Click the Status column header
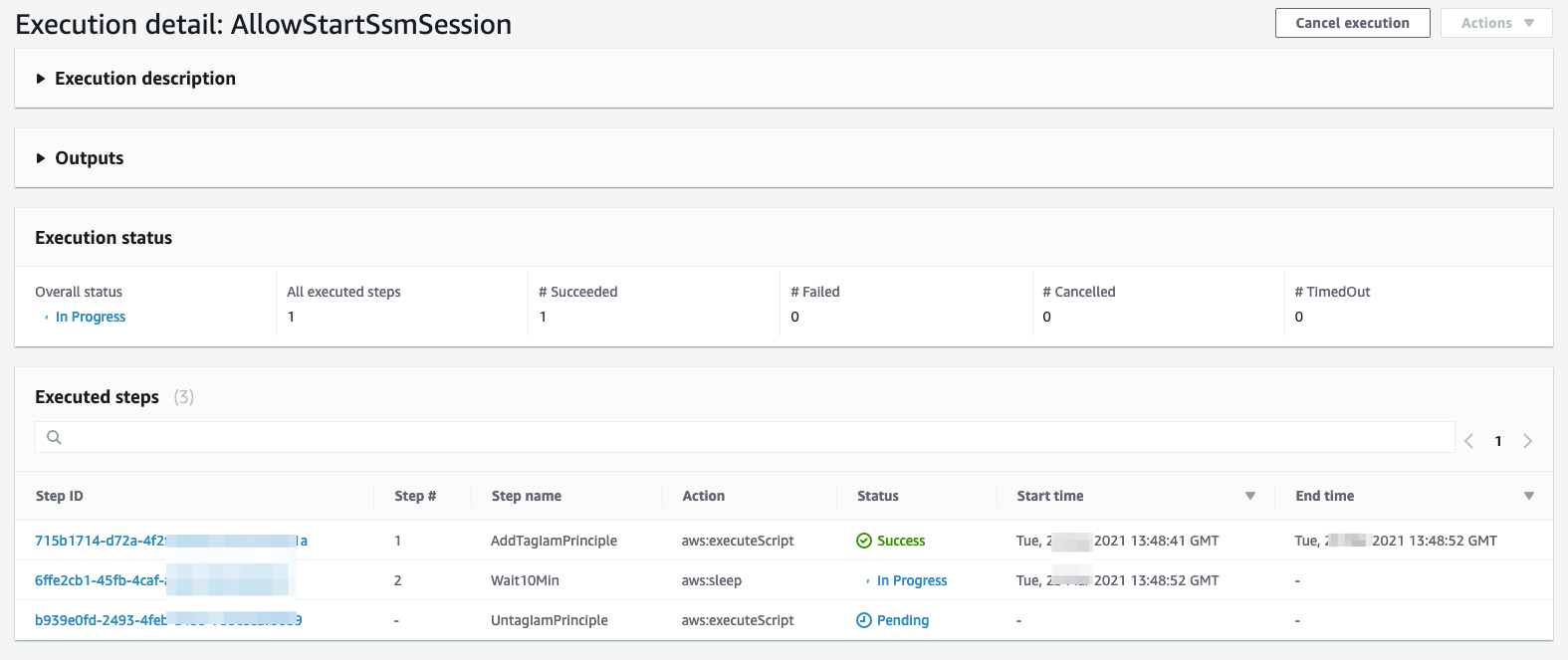Image resolution: width=1568 pixels, height=660 pixels. pos(877,496)
